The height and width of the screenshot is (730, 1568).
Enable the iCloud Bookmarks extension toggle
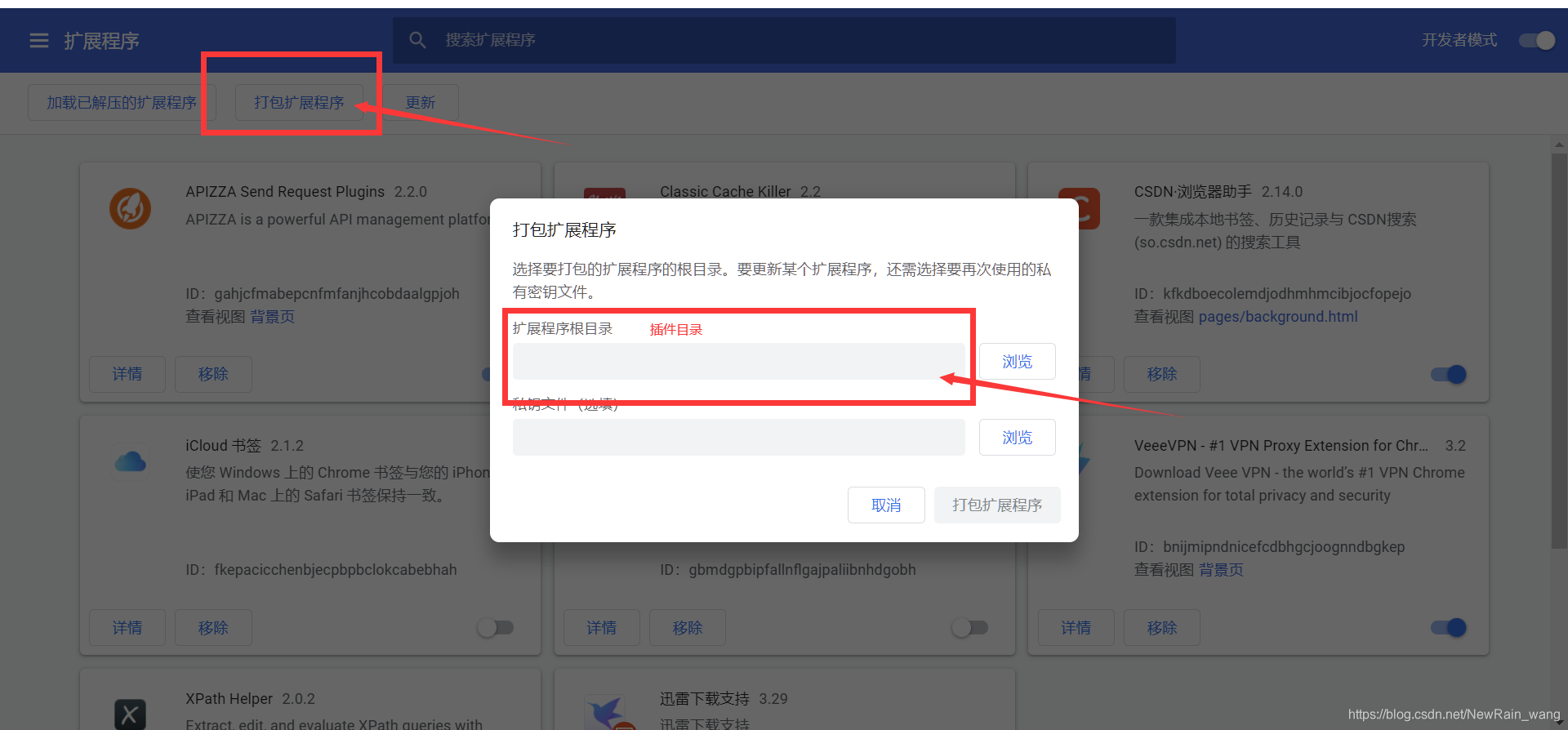(496, 627)
